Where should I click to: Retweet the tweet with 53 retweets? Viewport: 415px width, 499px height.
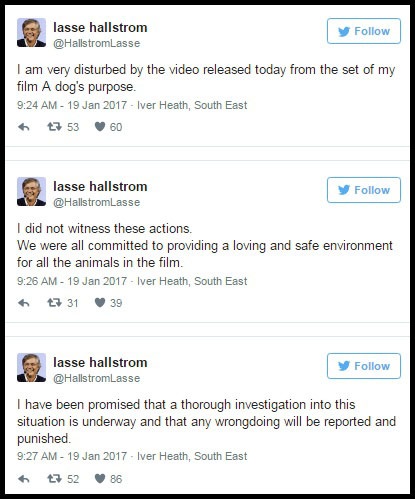click(54, 127)
